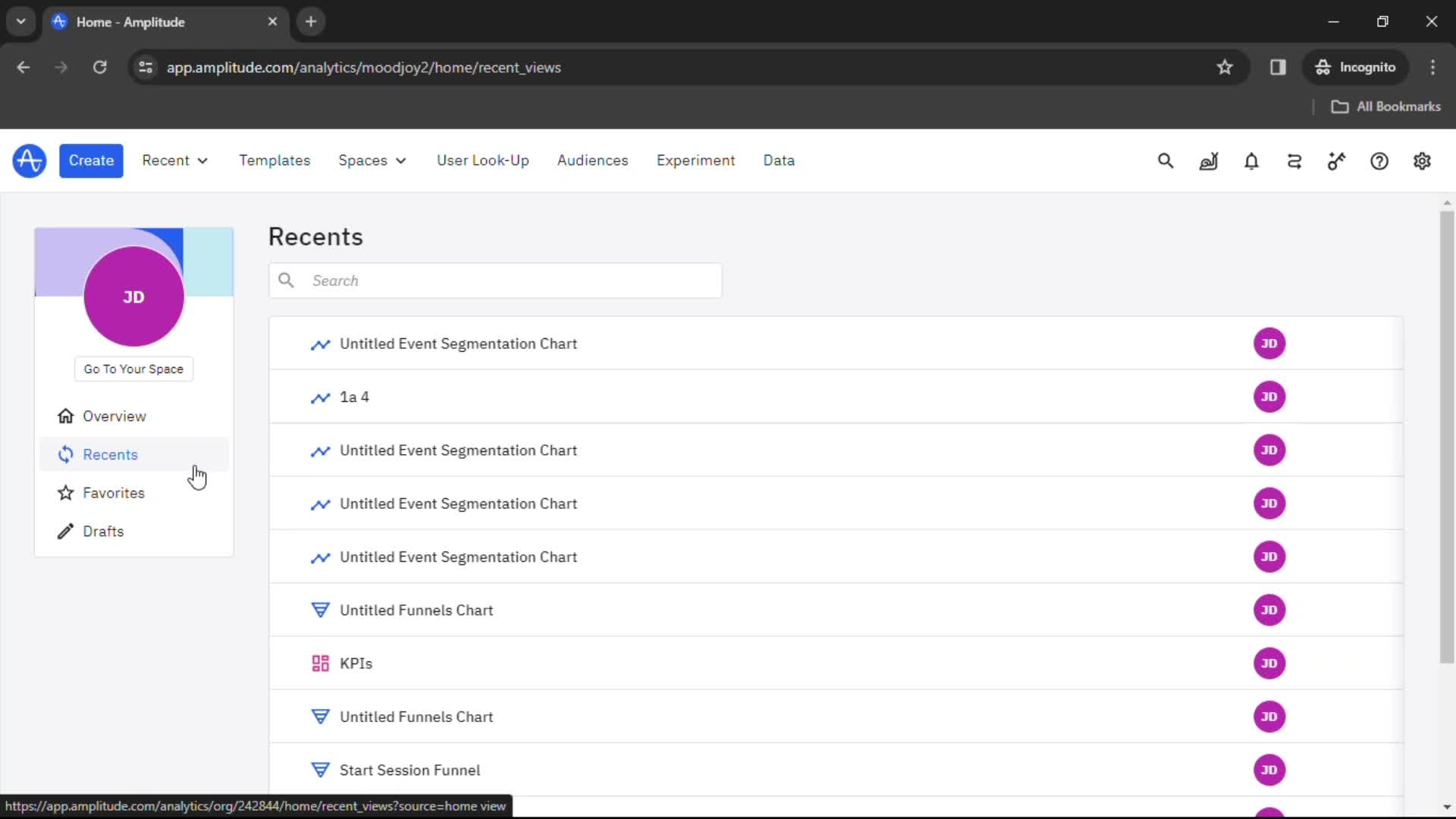Select the Start Session Funnel item
Image resolution: width=1456 pixels, height=819 pixels.
(410, 770)
